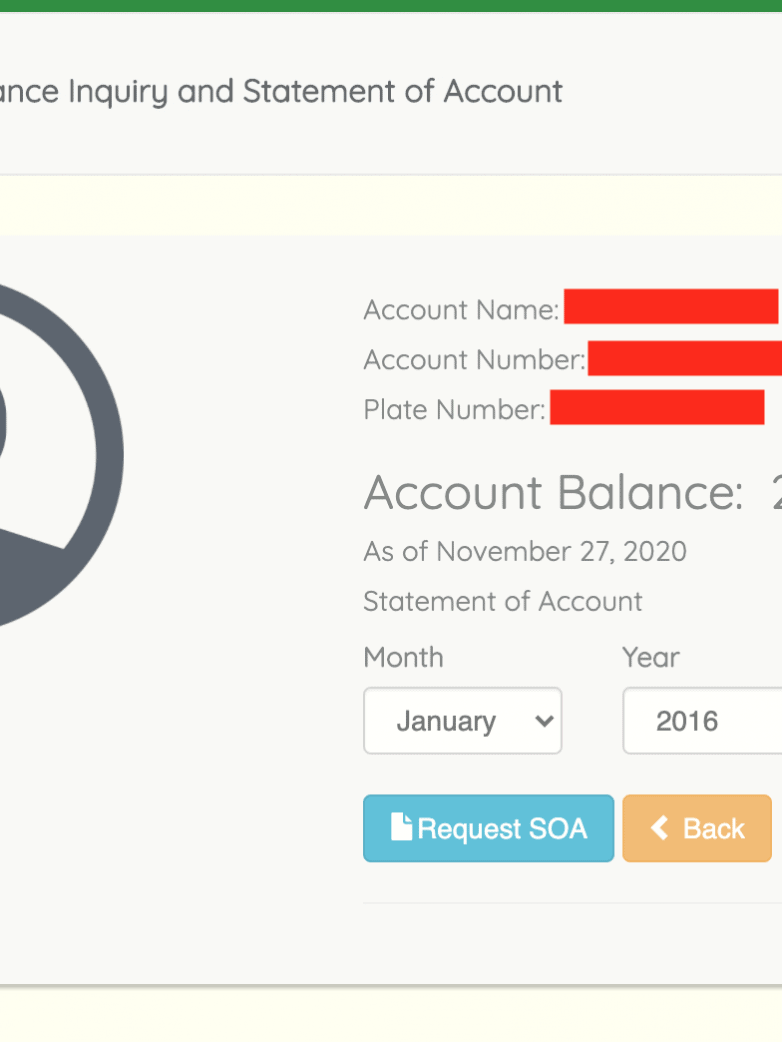Click the Plate Number label
782x1042 pixels.
[x=454, y=410]
